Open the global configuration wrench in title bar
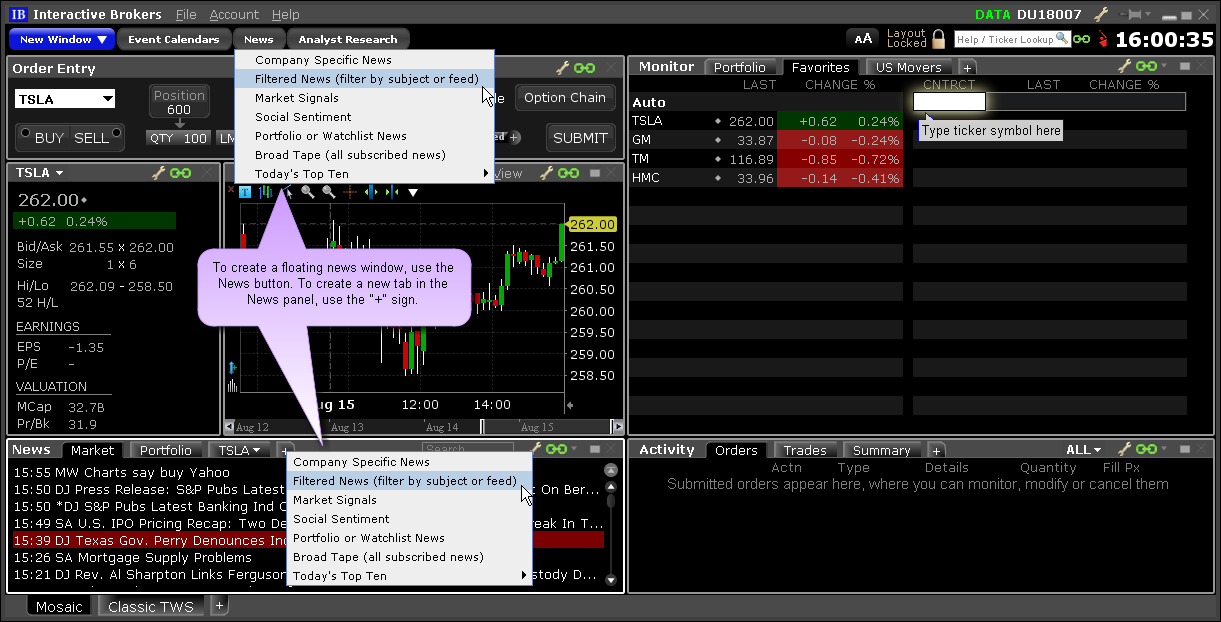This screenshot has height=622, width=1221. pyautogui.click(x=1101, y=14)
